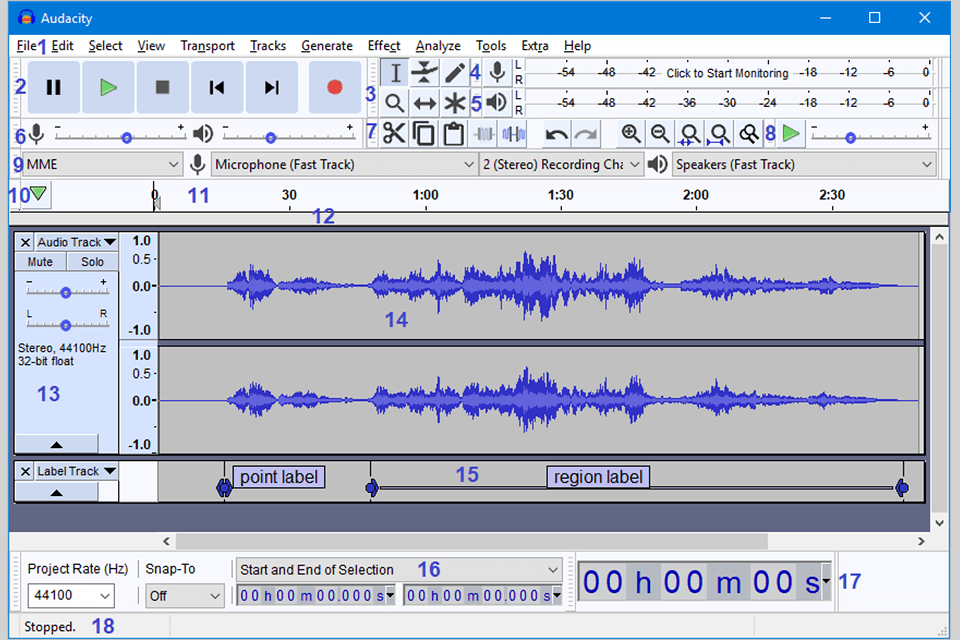Open the Project Rate 44100 dropdown

coord(71,595)
